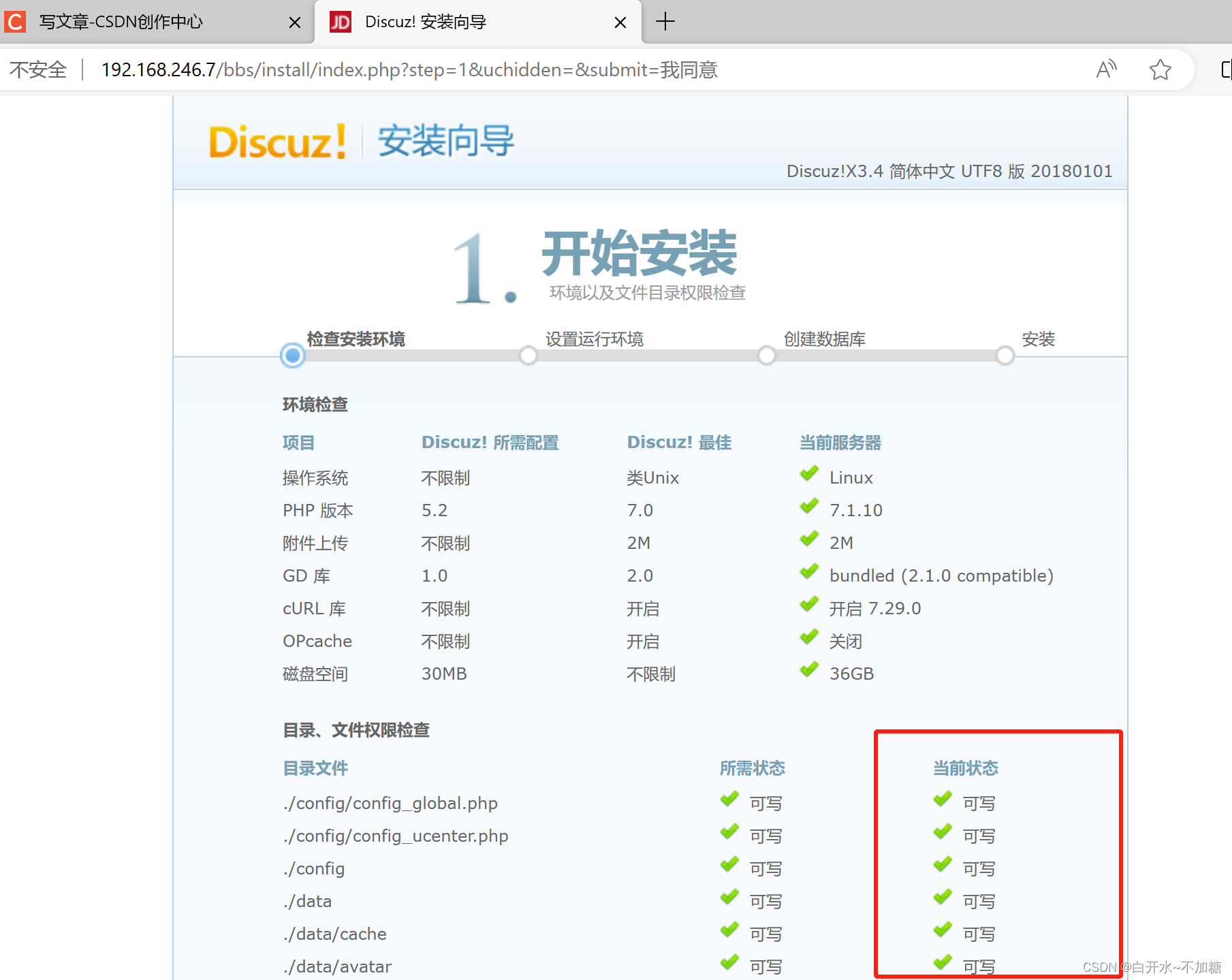Screen dimensions: 1232x980
Task: Click the OPcache row label
Action: pyautogui.click(x=317, y=642)
